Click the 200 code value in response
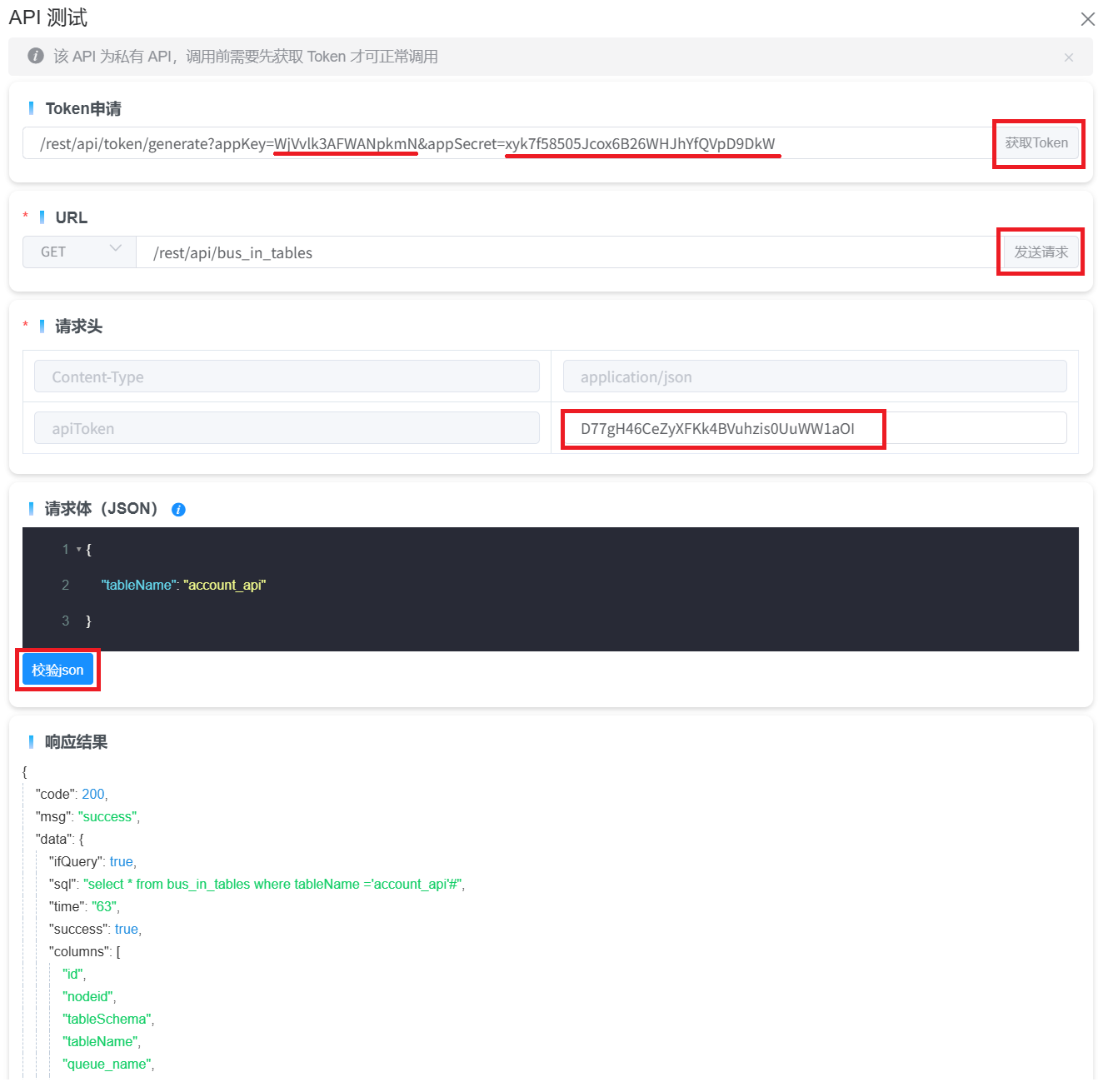The height and width of the screenshot is (1092, 1098). [x=93, y=794]
